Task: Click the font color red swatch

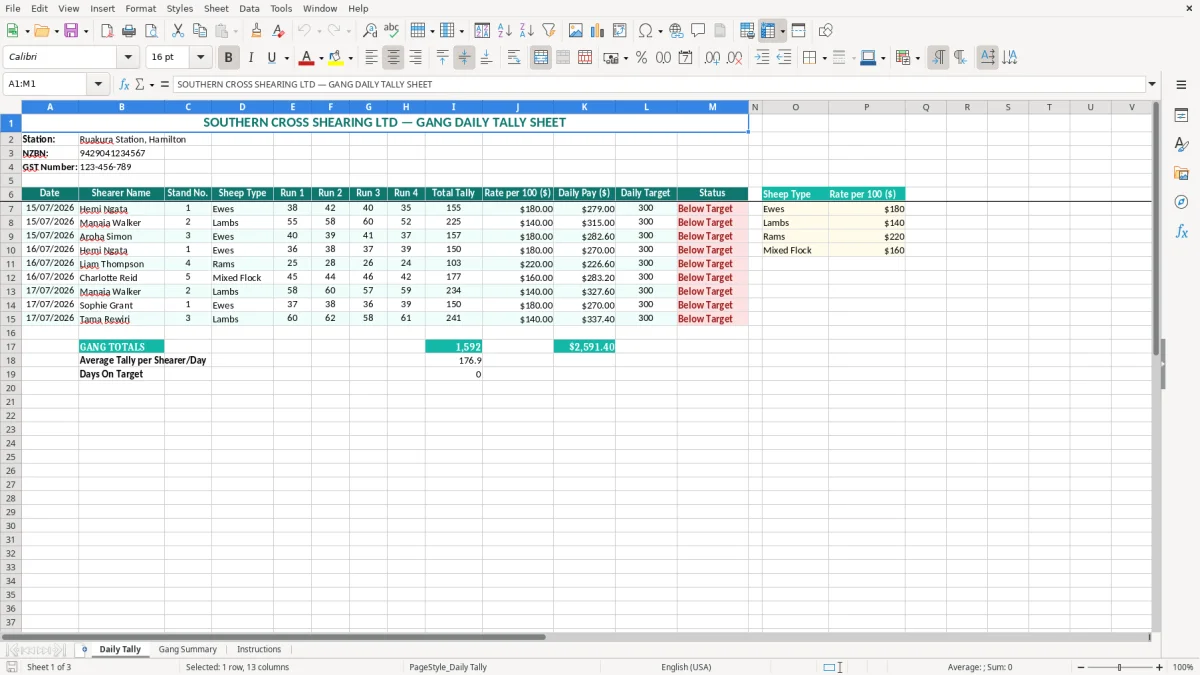Action: click(307, 58)
